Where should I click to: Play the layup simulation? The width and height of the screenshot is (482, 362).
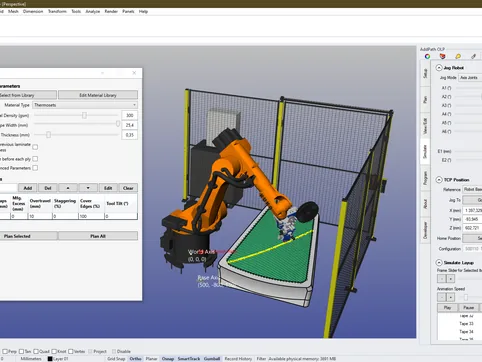(447, 307)
